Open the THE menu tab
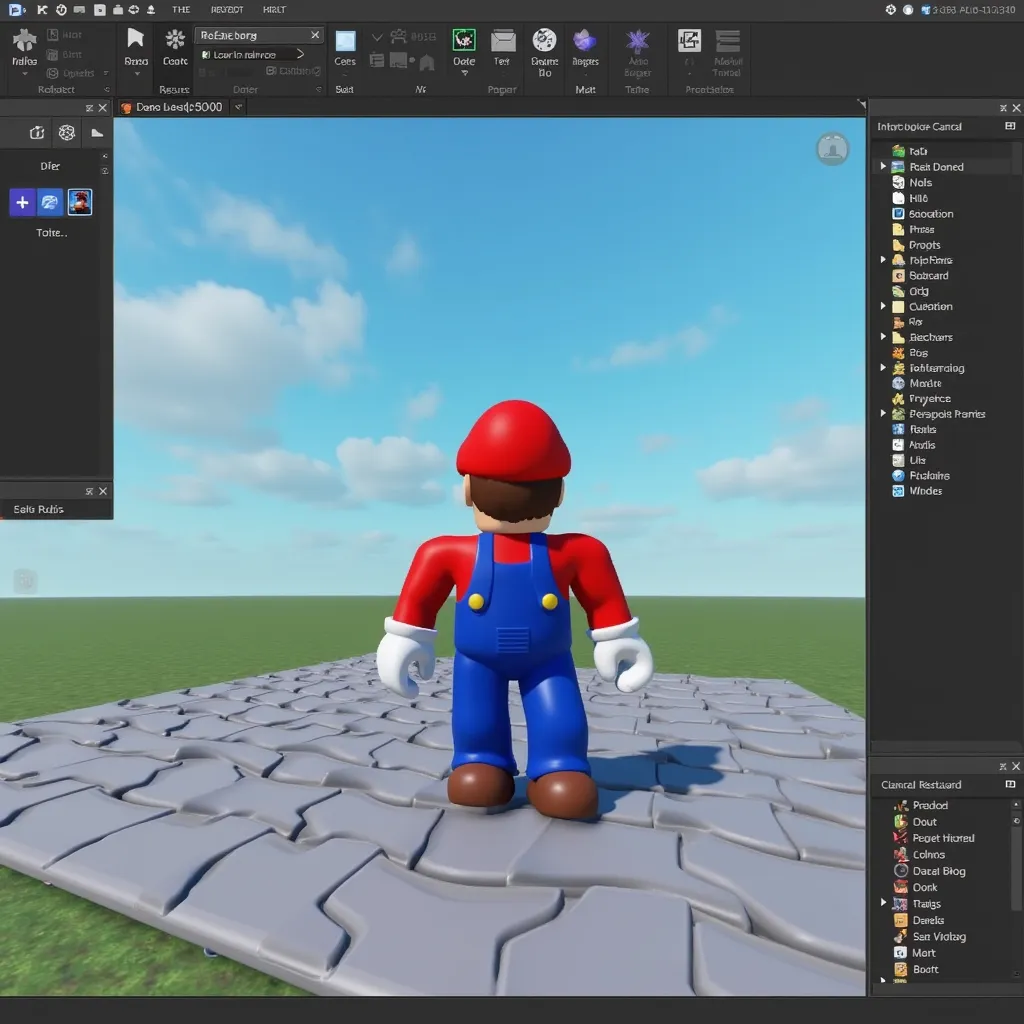This screenshot has width=1024, height=1024. point(181,10)
